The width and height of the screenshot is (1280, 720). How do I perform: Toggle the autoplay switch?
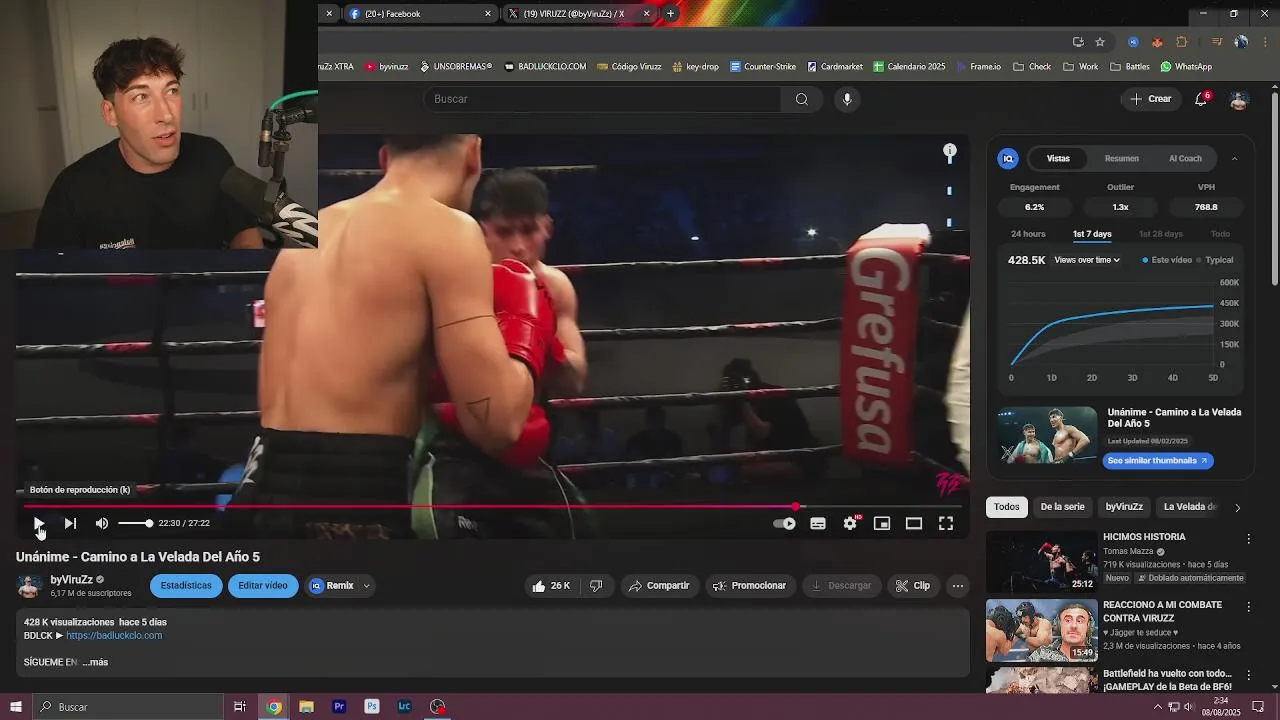click(x=785, y=523)
